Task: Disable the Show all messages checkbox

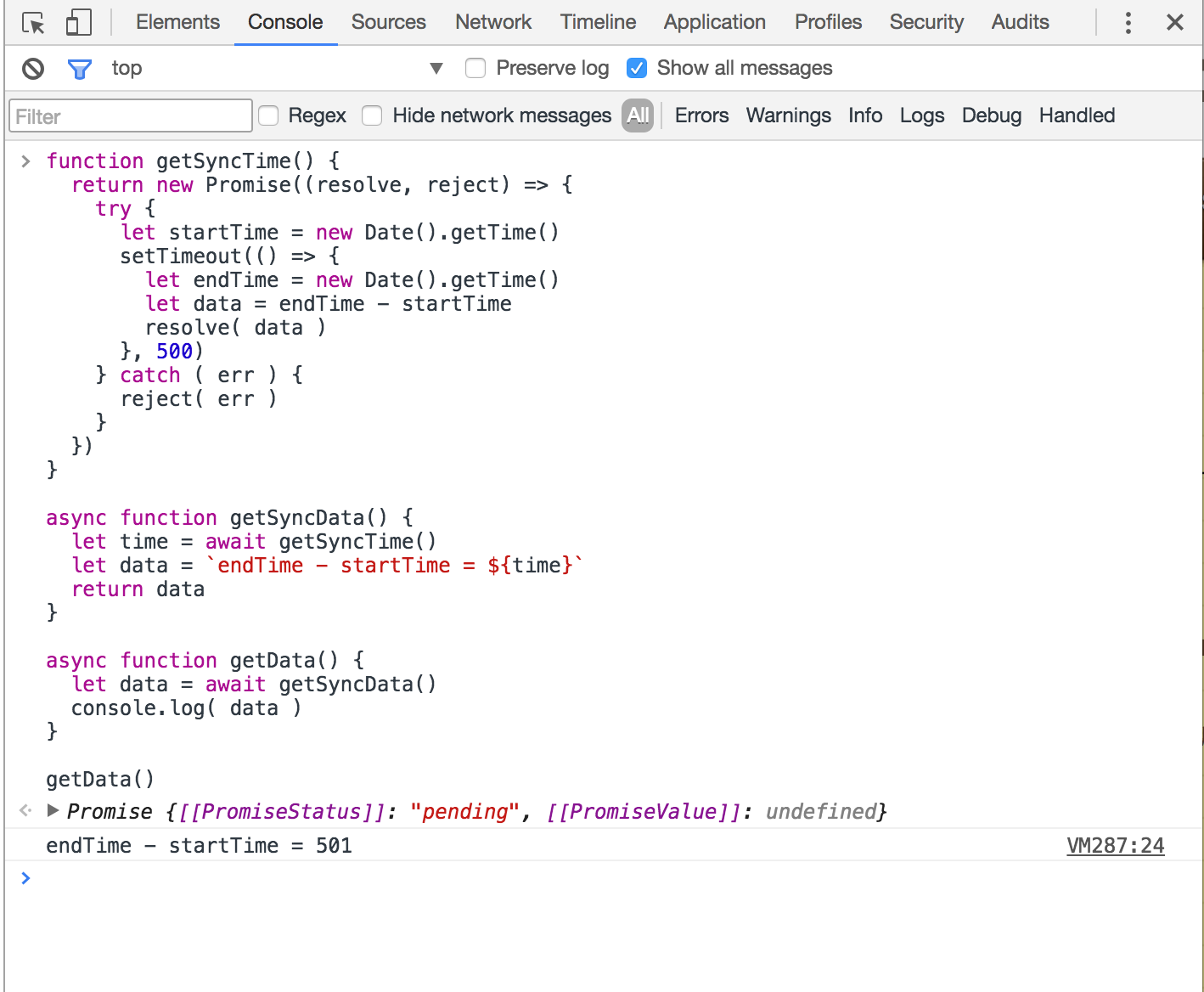Action: [x=637, y=68]
